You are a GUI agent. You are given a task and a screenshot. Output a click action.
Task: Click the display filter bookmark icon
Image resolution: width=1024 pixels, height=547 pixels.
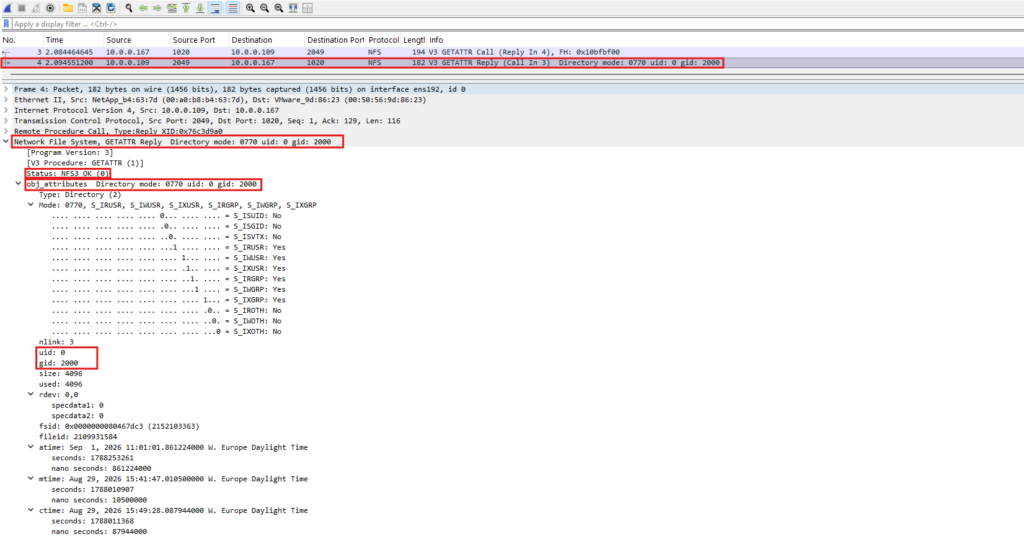(7, 24)
